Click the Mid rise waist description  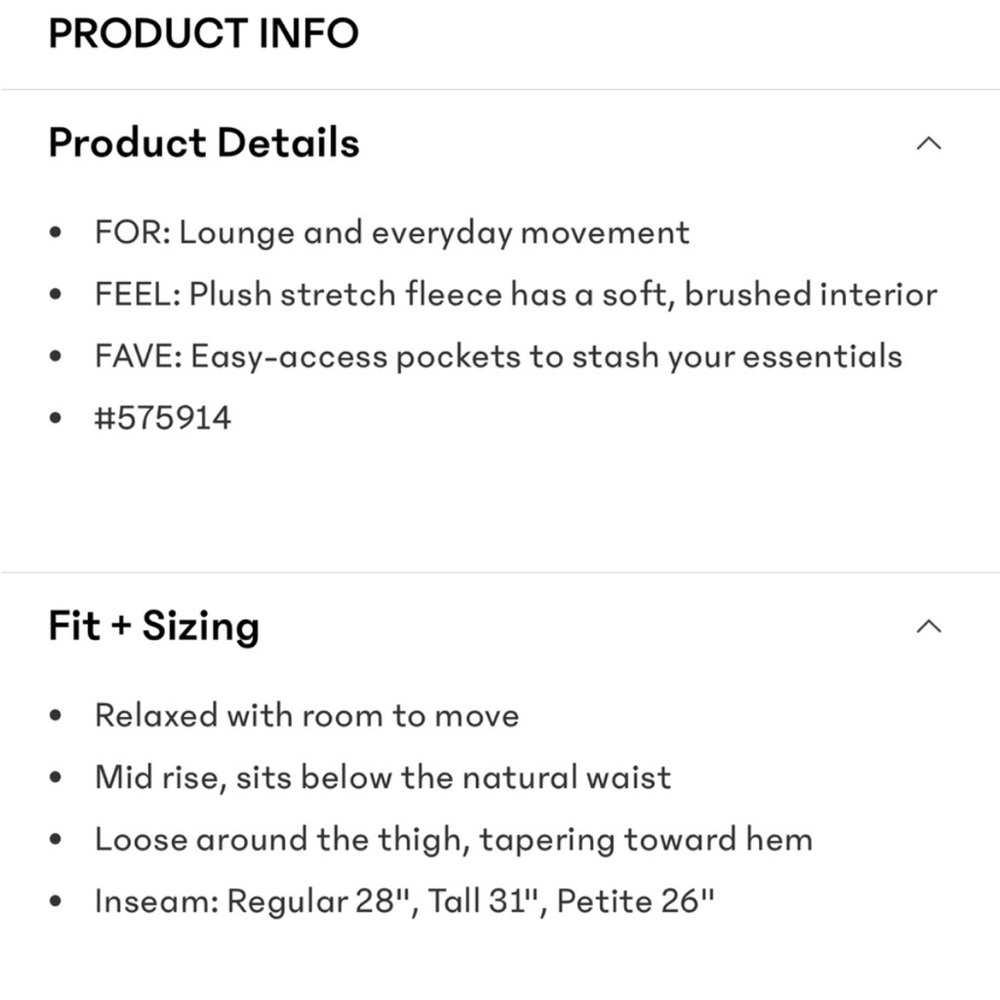pos(383,777)
